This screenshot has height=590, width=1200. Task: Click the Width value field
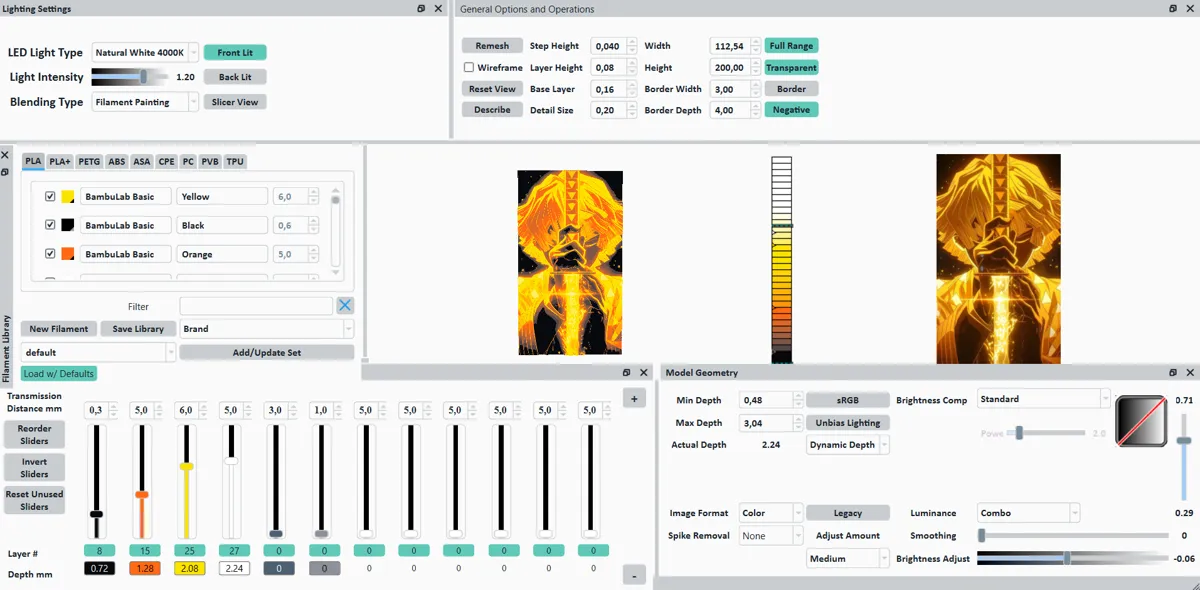(735, 46)
